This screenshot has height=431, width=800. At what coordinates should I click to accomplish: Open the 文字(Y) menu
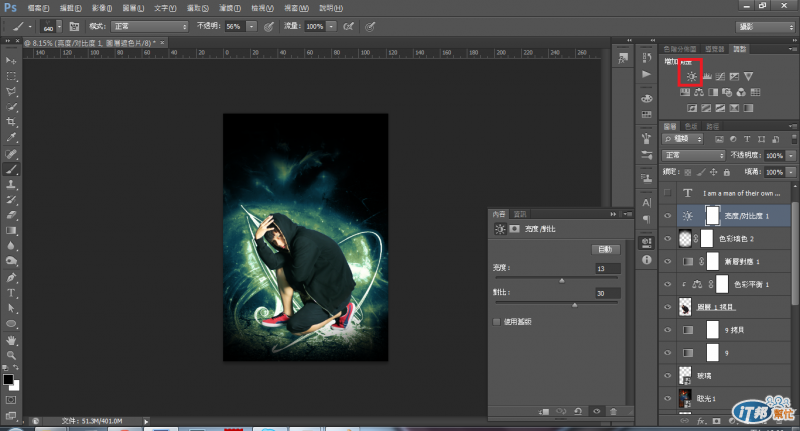[165, 7]
